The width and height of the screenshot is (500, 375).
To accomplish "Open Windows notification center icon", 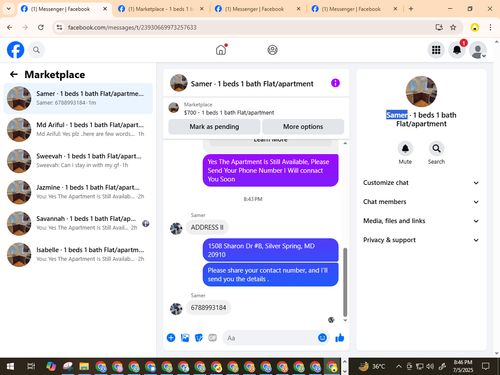I will click(x=486, y=367).
